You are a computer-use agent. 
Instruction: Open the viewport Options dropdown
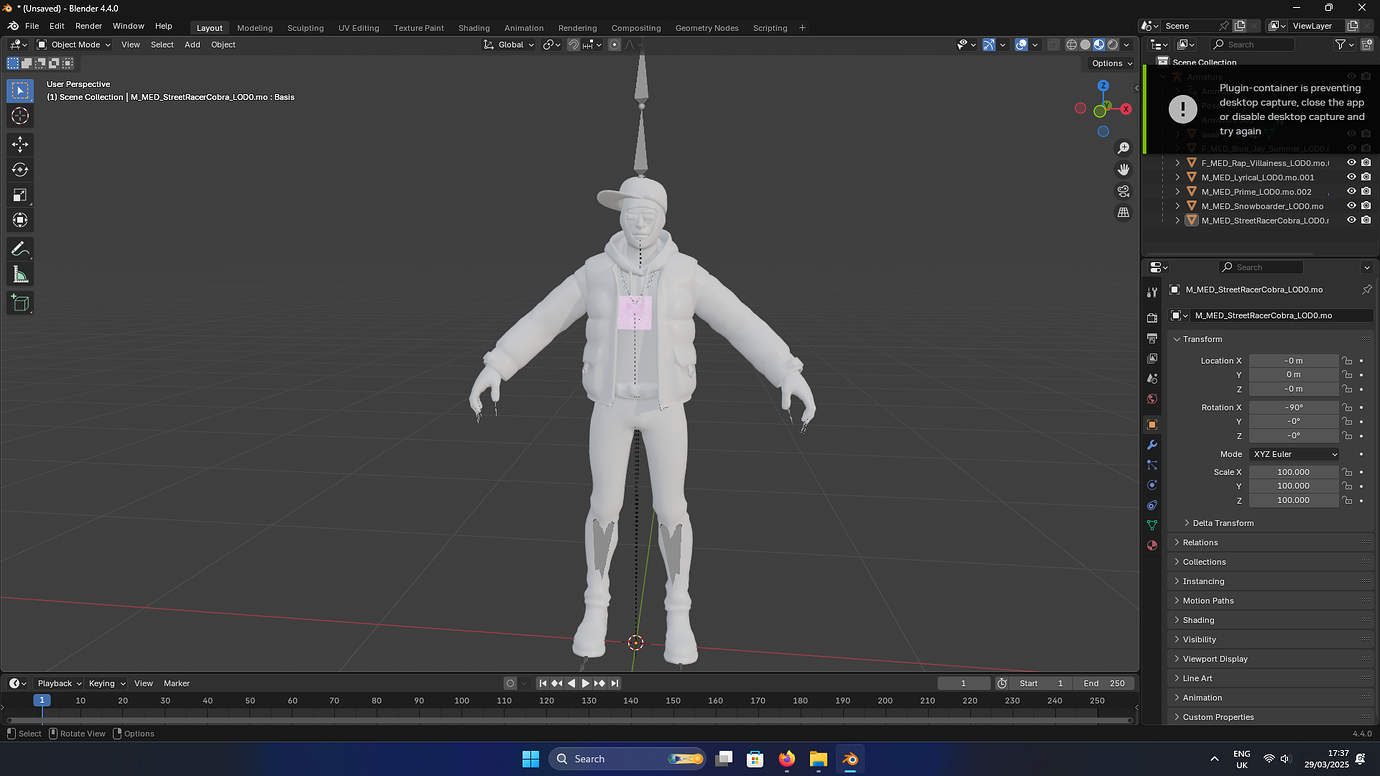[x=1111, y=63]
